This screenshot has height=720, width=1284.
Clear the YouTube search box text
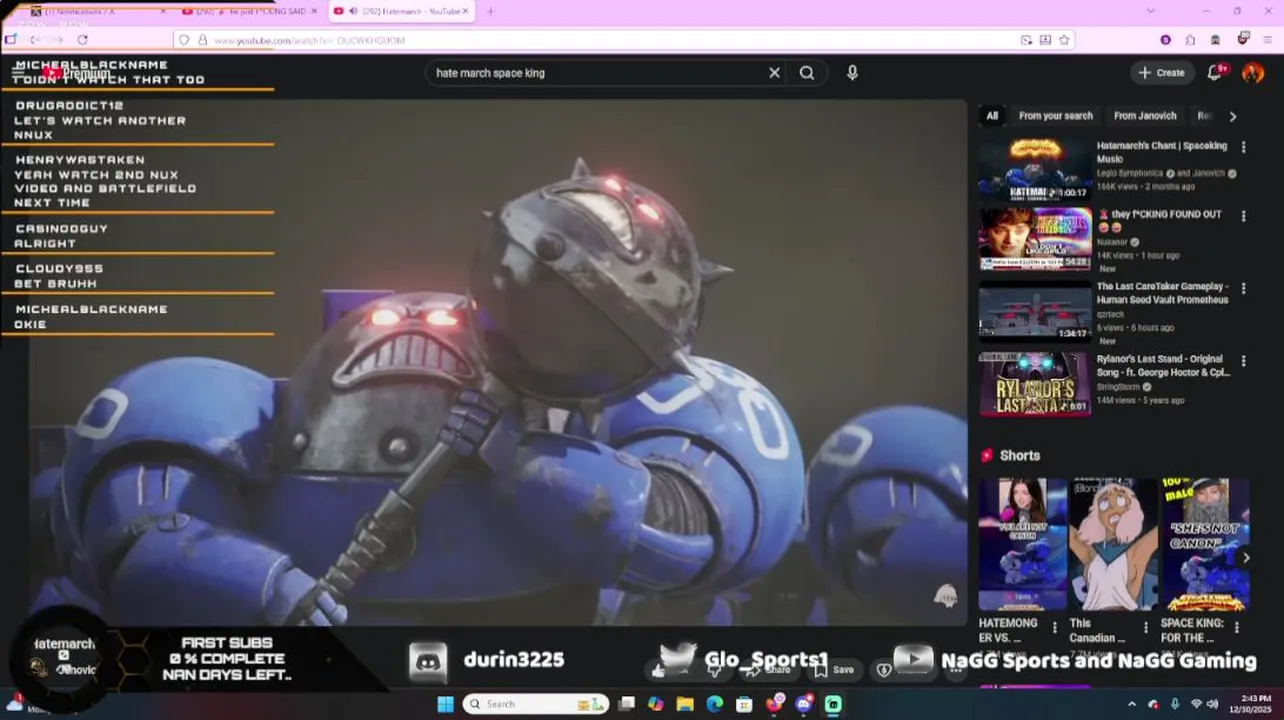point(774,73)
